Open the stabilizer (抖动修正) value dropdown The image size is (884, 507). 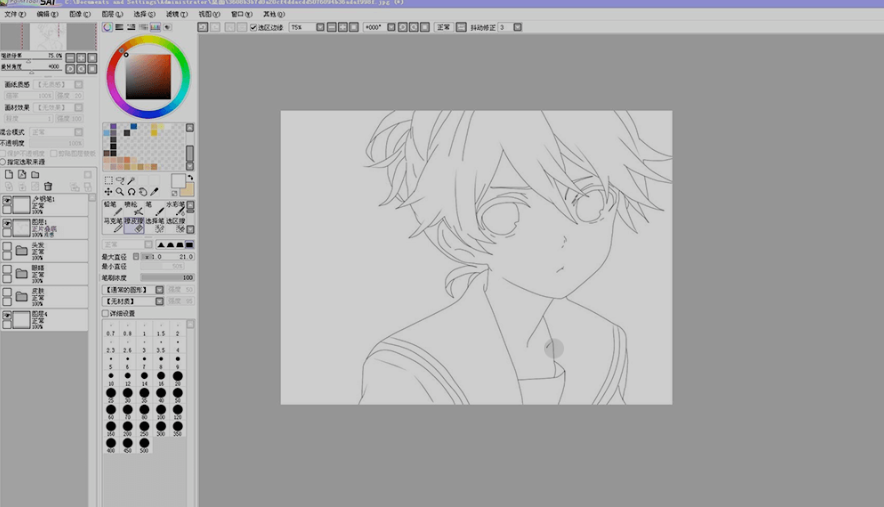[x=518, y=27]
